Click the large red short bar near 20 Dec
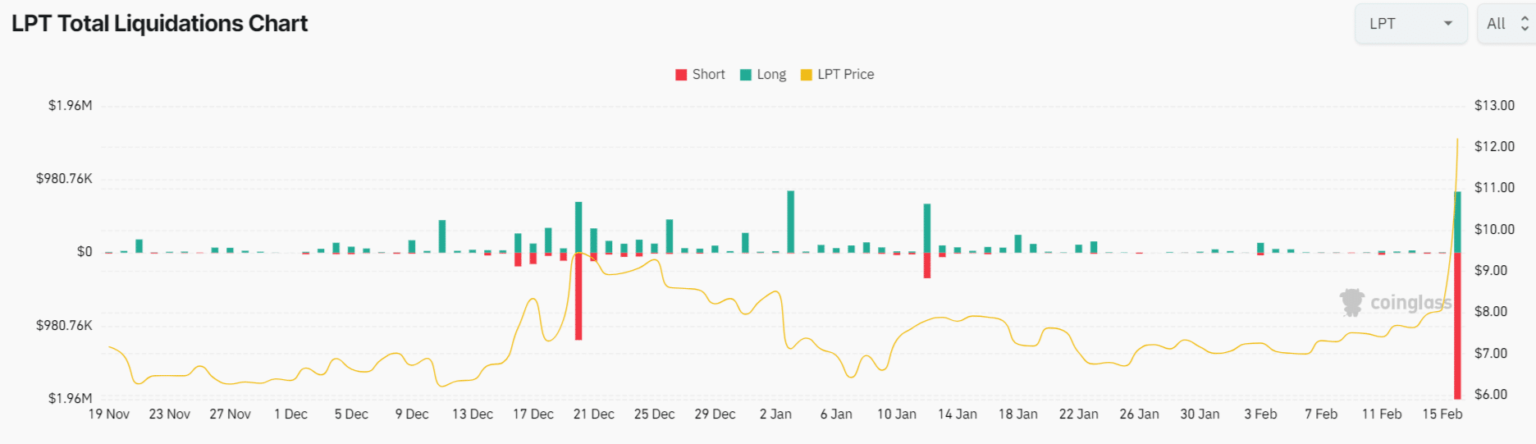1536x444 pixels. (578, 296)
